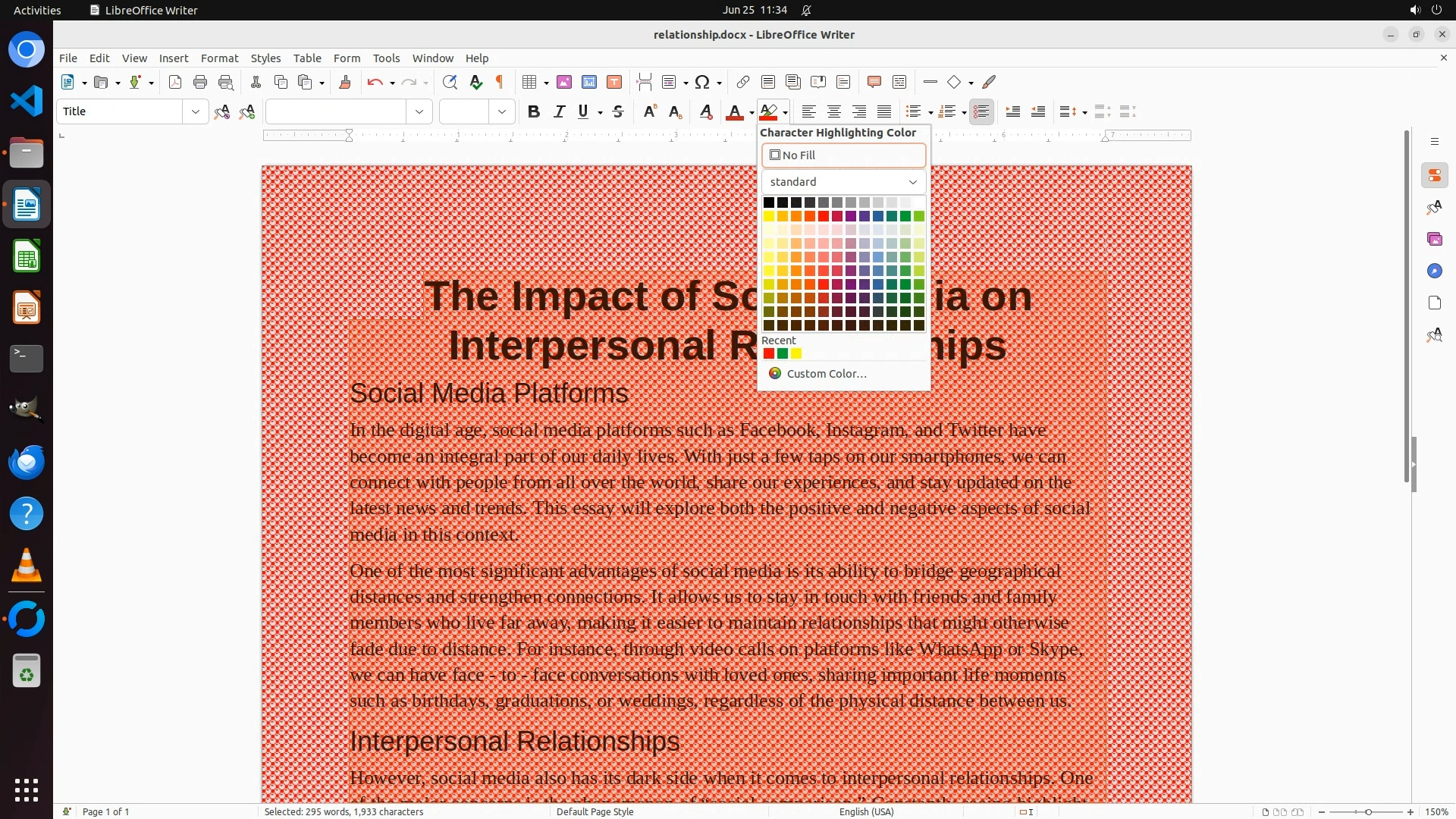1456x819 pixels.
Task: Toggle Formatting Marks pilcrow button
Action: click(x=500, y=83)
